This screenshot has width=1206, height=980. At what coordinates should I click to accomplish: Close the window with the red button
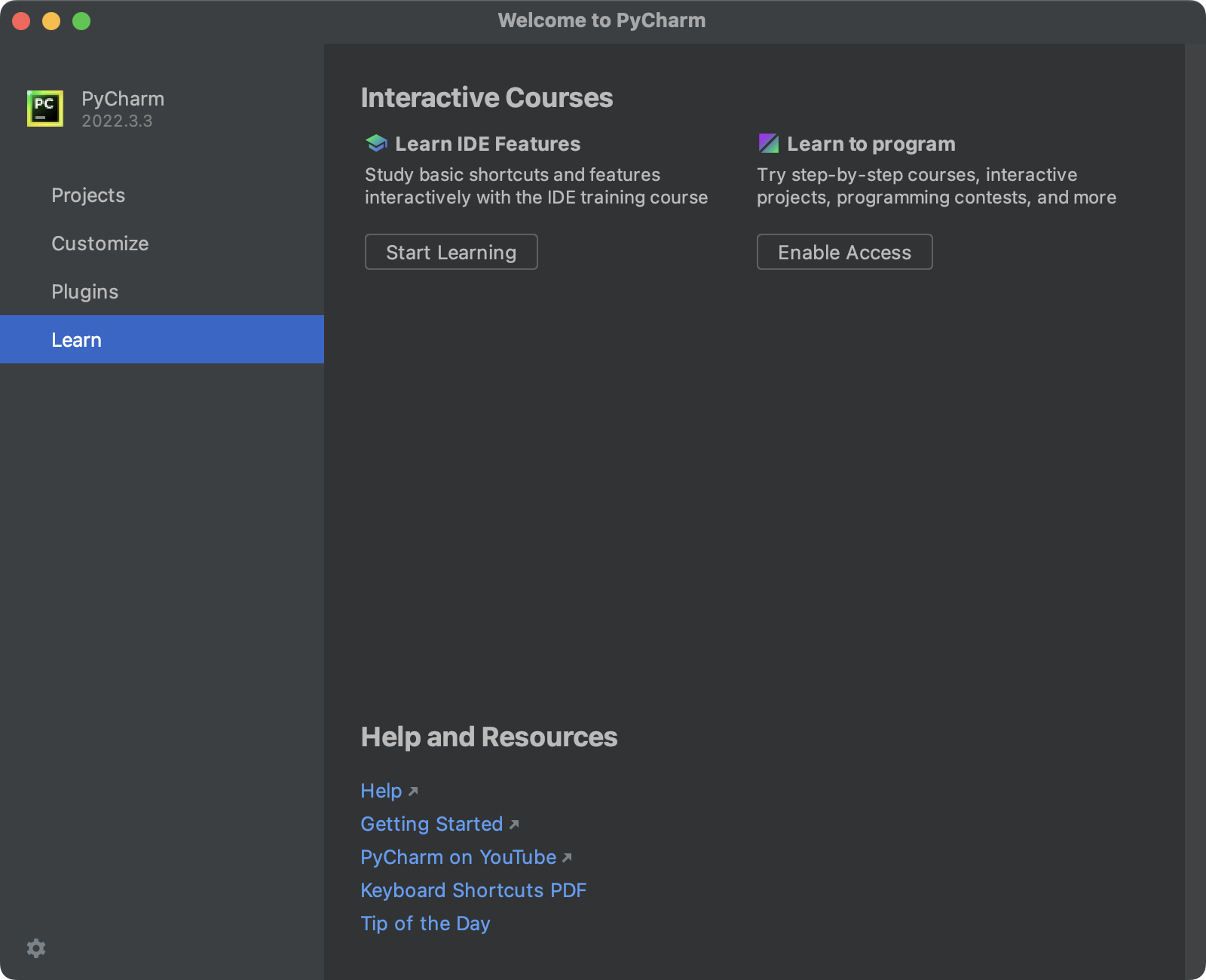tap(21, 21)
